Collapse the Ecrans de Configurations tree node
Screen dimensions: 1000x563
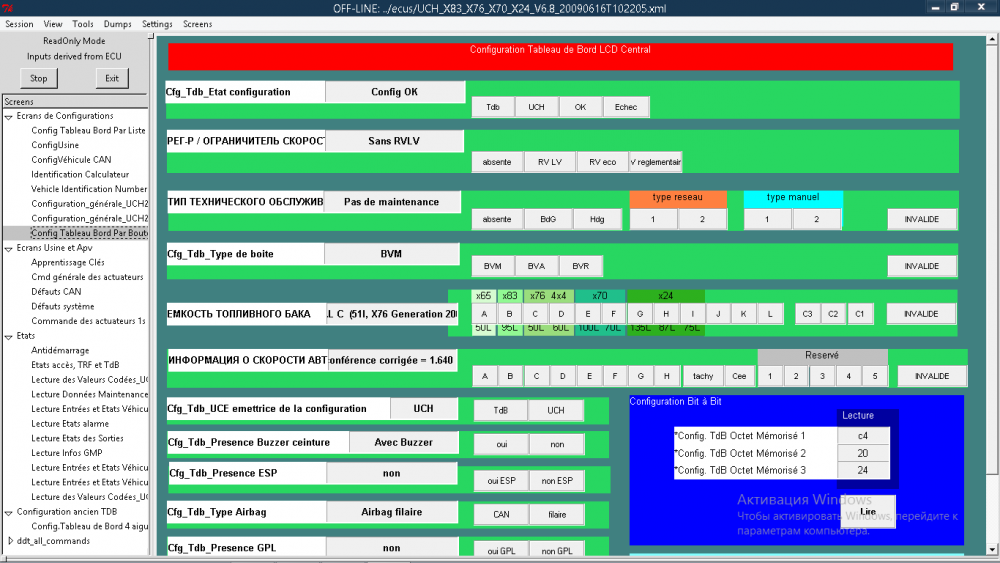9,117
